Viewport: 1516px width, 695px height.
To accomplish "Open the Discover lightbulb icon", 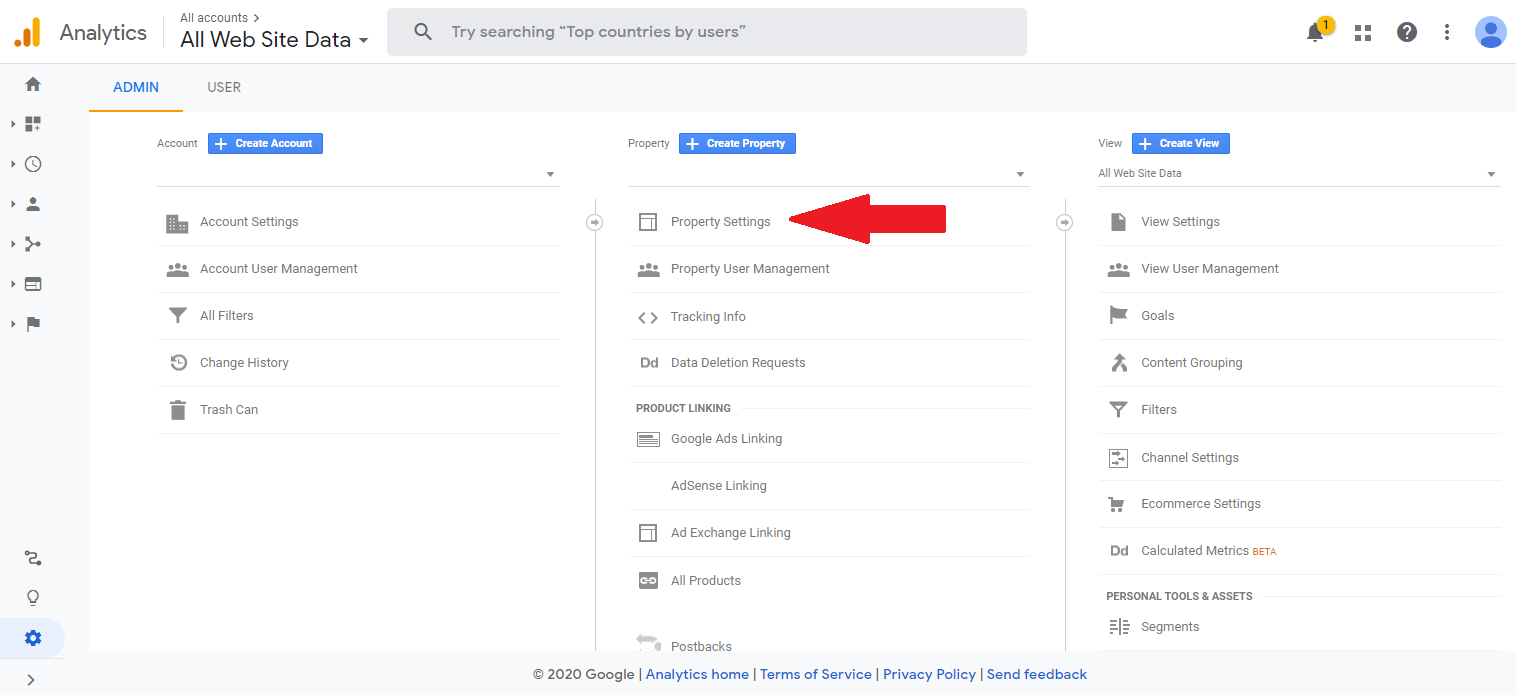I will tap(33, 598).
